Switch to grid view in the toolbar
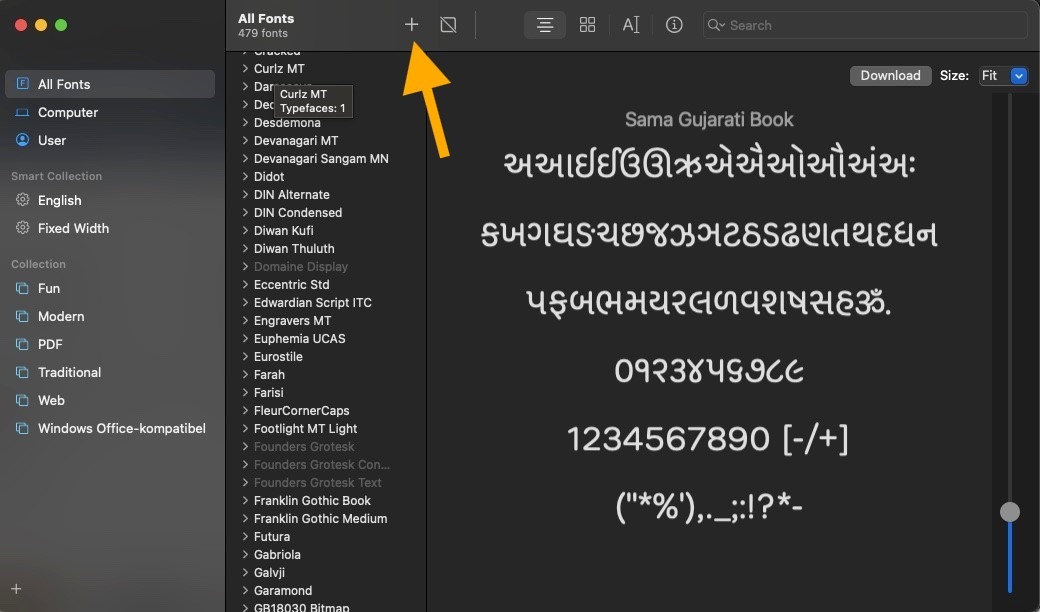This screenshot has height=612, width=1040. click(587, 24)
